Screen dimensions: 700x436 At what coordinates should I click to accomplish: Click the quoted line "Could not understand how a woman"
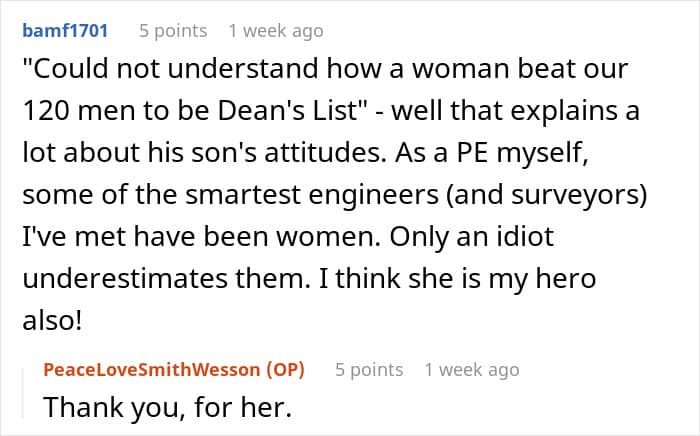[x=204, y=69]
